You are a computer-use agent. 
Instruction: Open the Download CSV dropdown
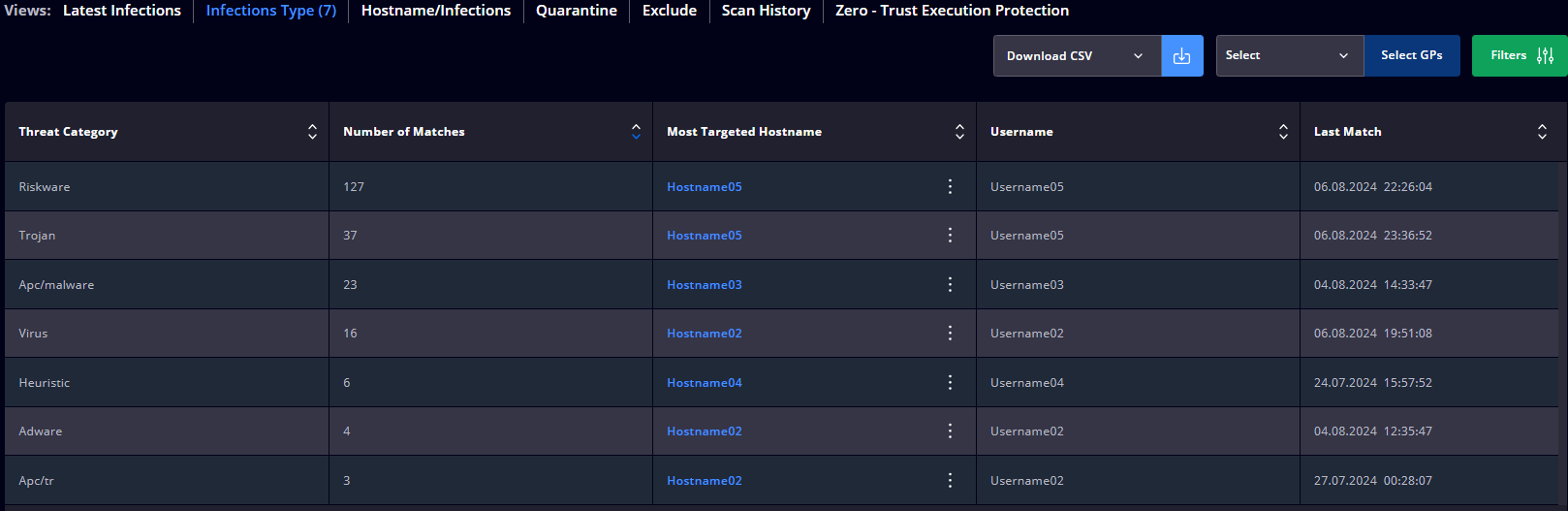(x=1077, y=56)
